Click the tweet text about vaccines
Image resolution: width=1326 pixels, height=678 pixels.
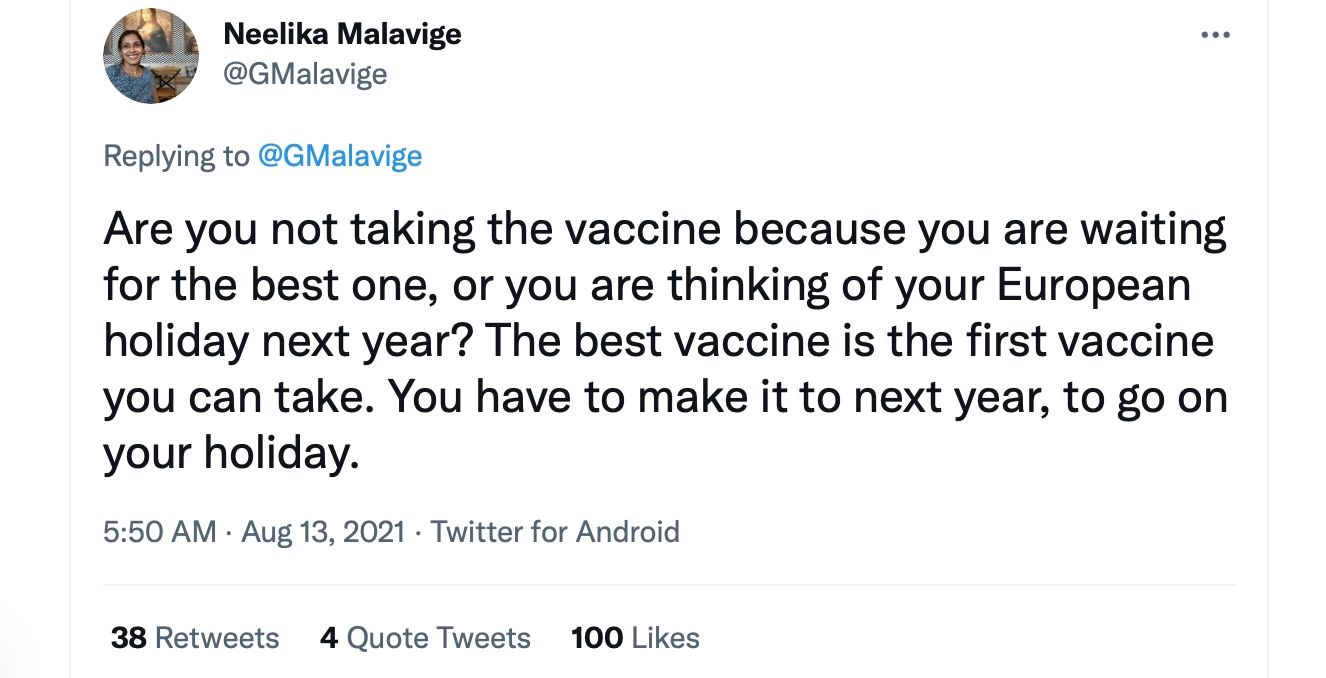tap(664, 342)
